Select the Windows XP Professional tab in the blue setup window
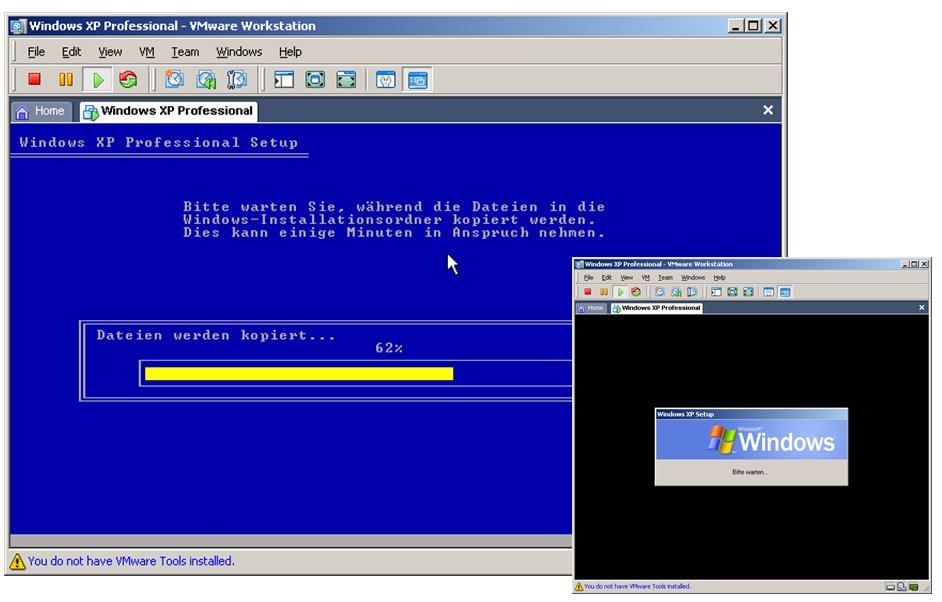Viewport: 942px width, 602px height. point(169,111)
